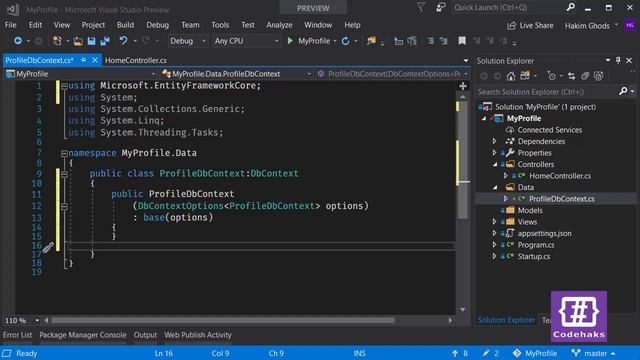
Task: Click the editor vertical scrollbar thumb
Action: [463, 159]
